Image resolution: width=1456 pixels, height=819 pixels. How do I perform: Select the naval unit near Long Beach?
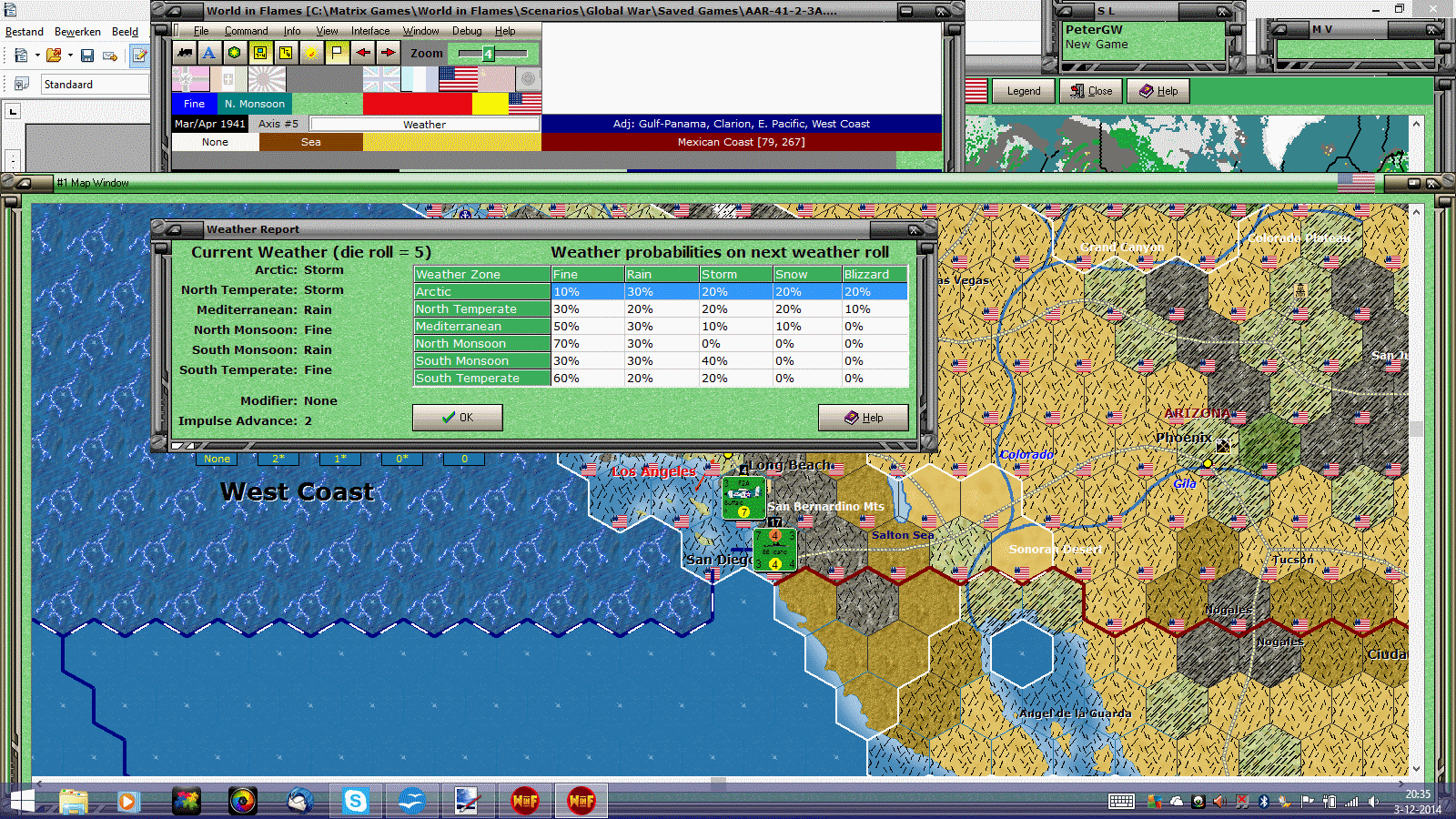743,497
